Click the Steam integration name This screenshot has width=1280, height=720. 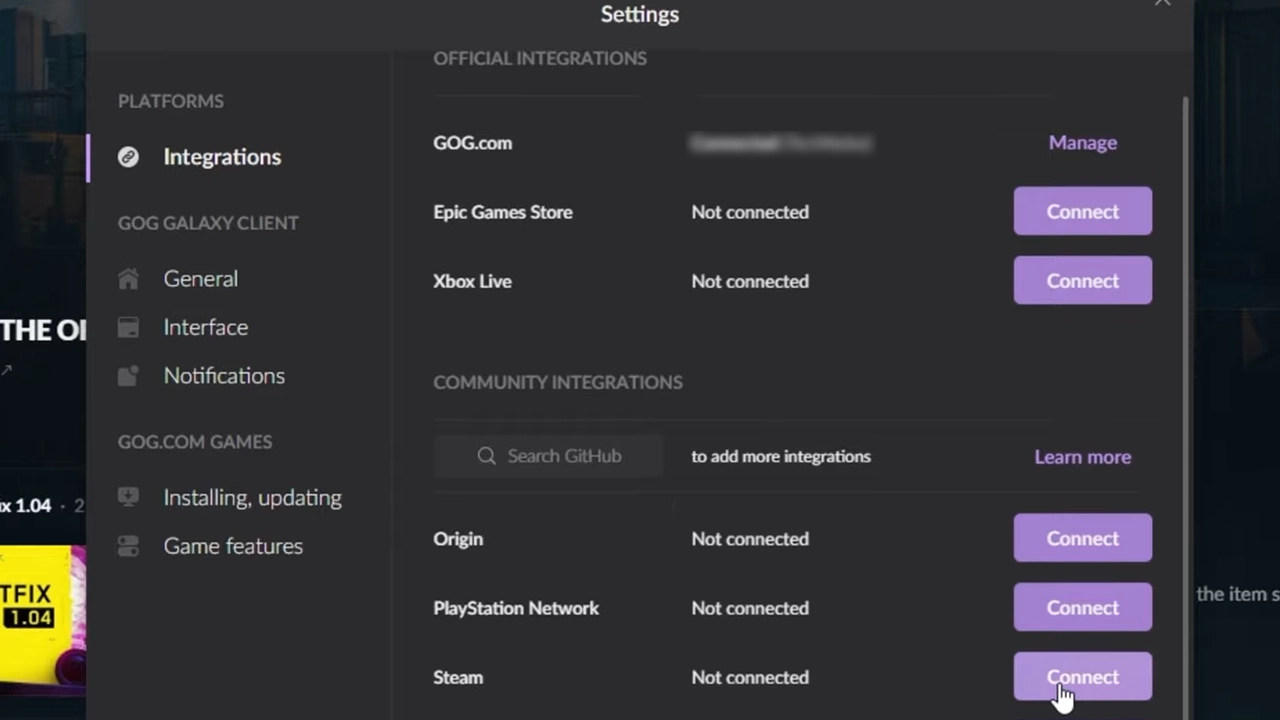pyautogui.click(x=458, y=677)
